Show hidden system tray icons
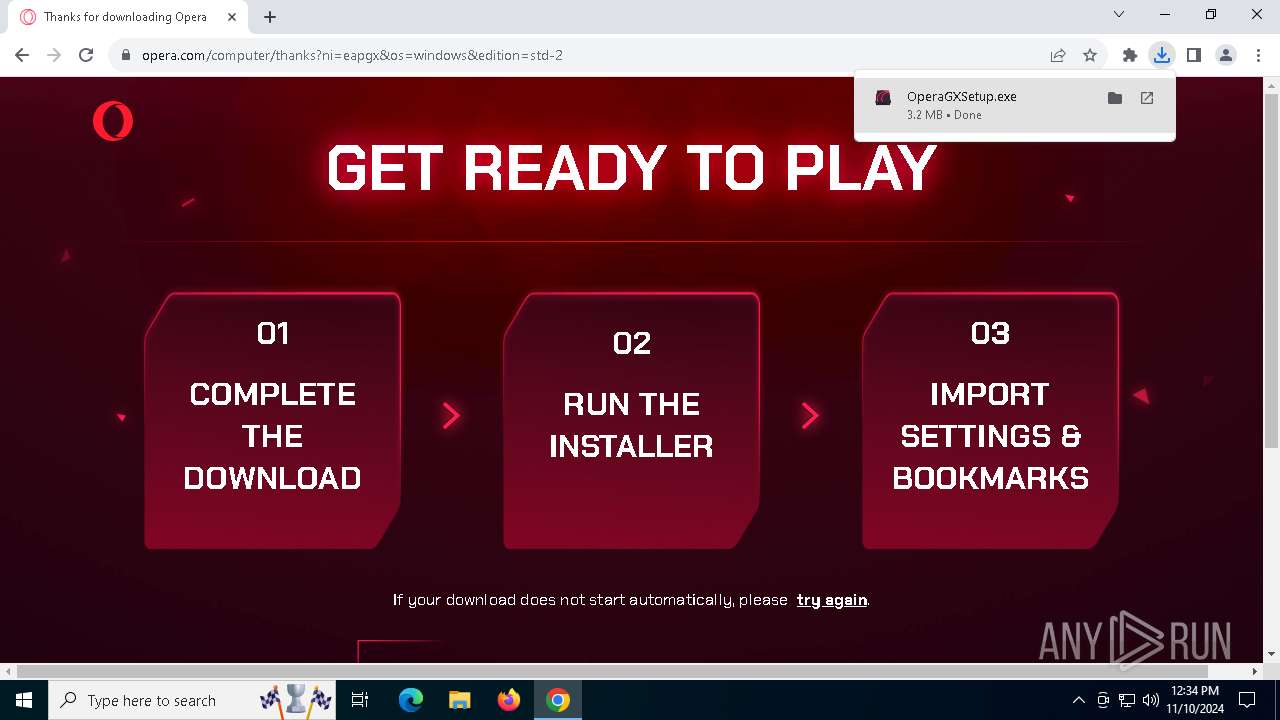 pyautogui.click(x=1078, y=700)
